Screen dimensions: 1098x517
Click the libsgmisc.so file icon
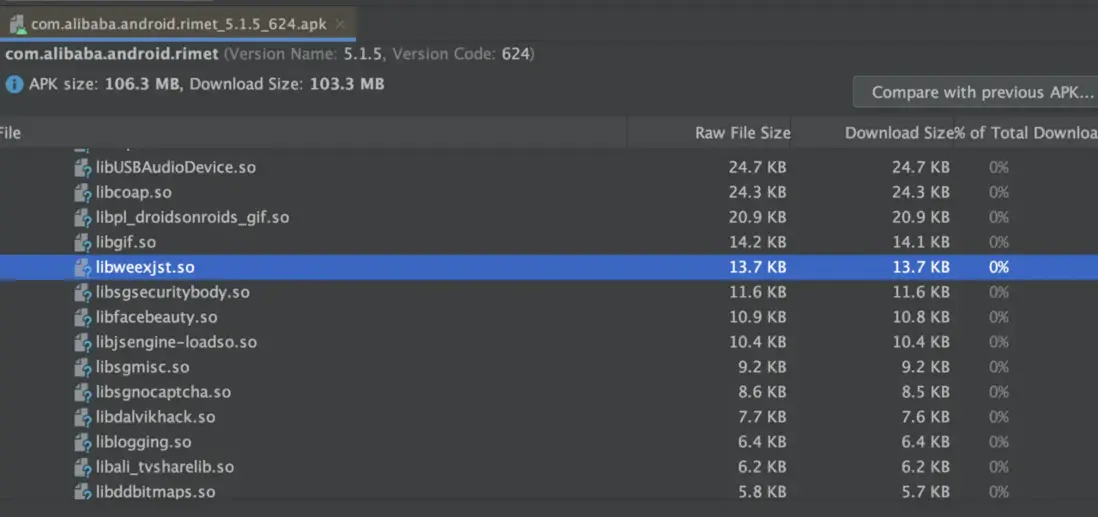(83, 368)
